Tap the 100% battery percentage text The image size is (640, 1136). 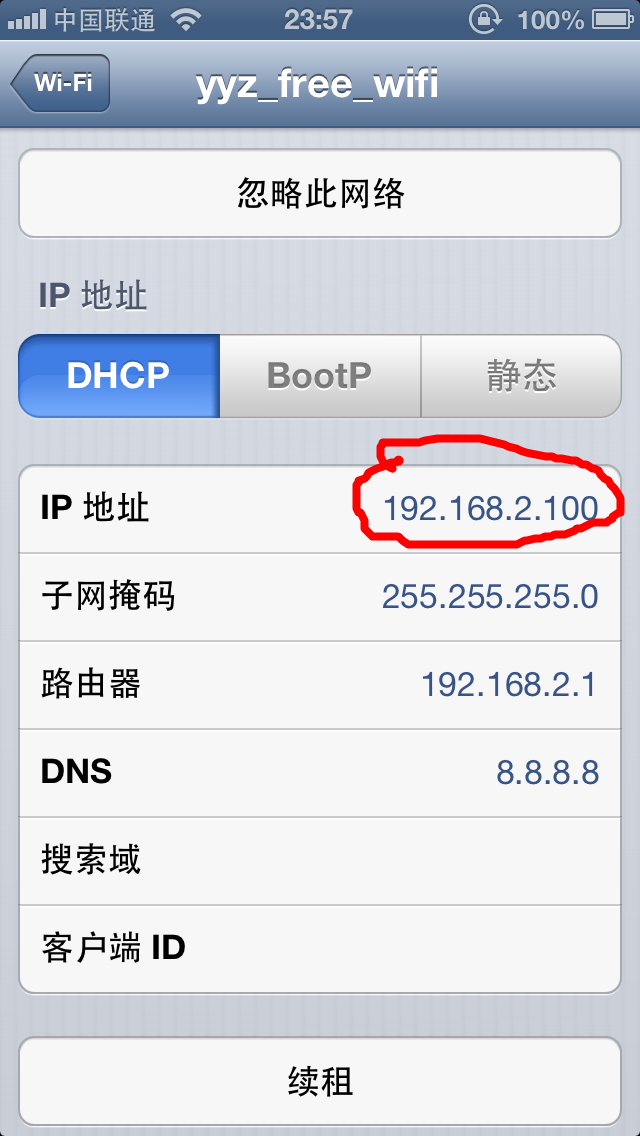(550, 20)
